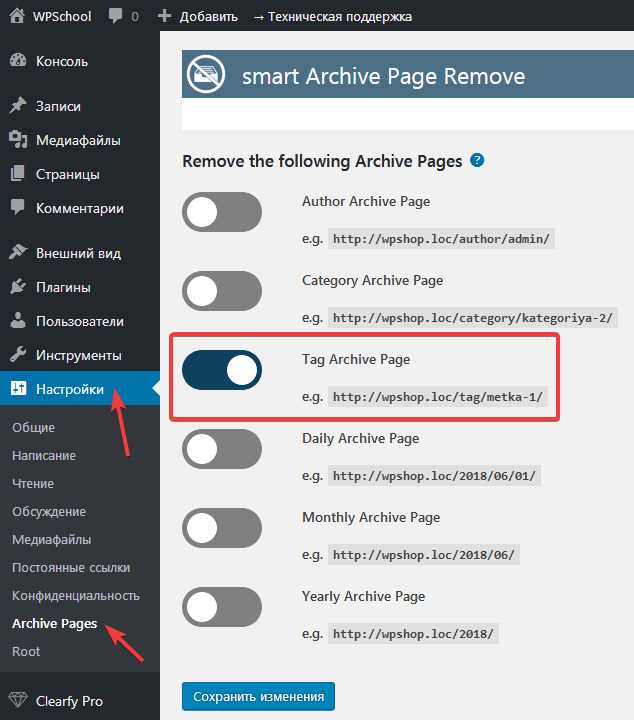634x720 pixels.
Task: Disable the Tag Archive Page toggle
Action: tap(222, 370)
